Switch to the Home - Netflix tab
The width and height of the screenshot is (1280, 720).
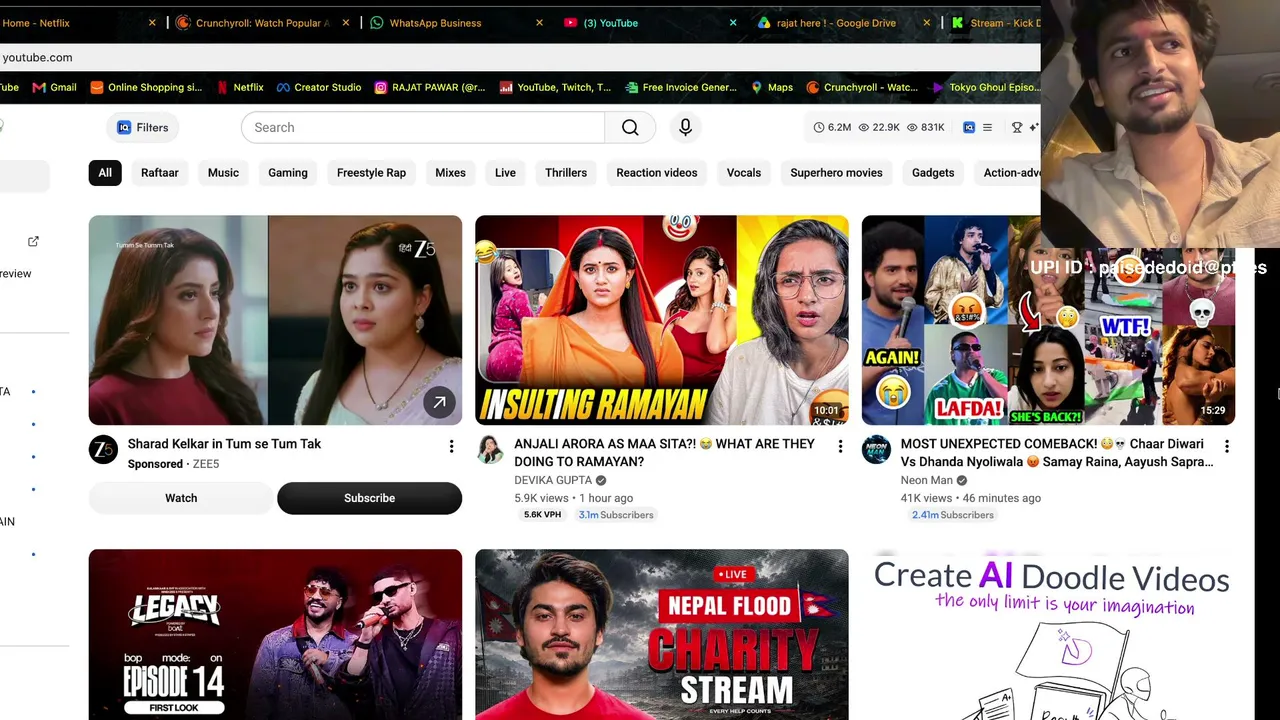click(x=70, y=23)
